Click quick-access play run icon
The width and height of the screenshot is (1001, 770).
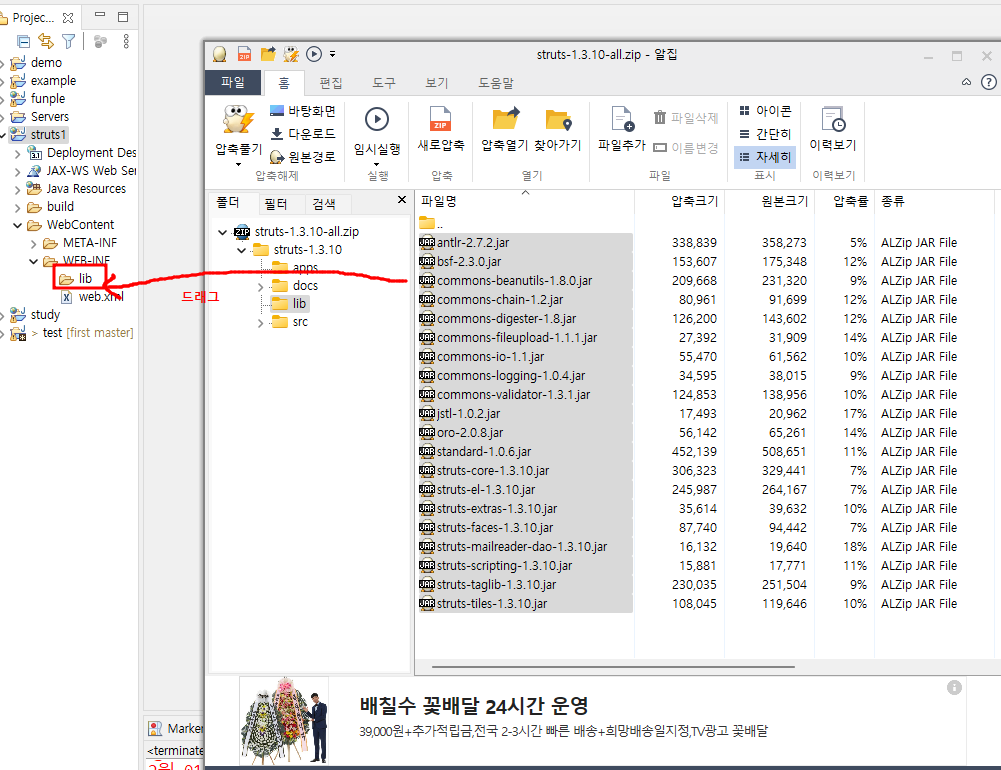click(x=314, y=54)
